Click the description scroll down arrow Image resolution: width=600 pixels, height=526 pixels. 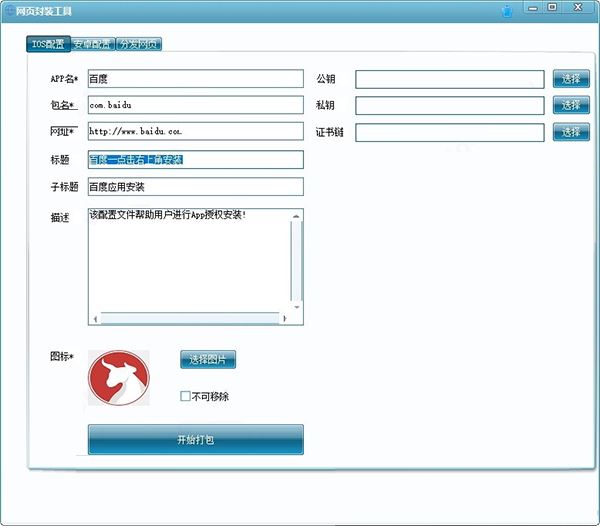[297, 307]
